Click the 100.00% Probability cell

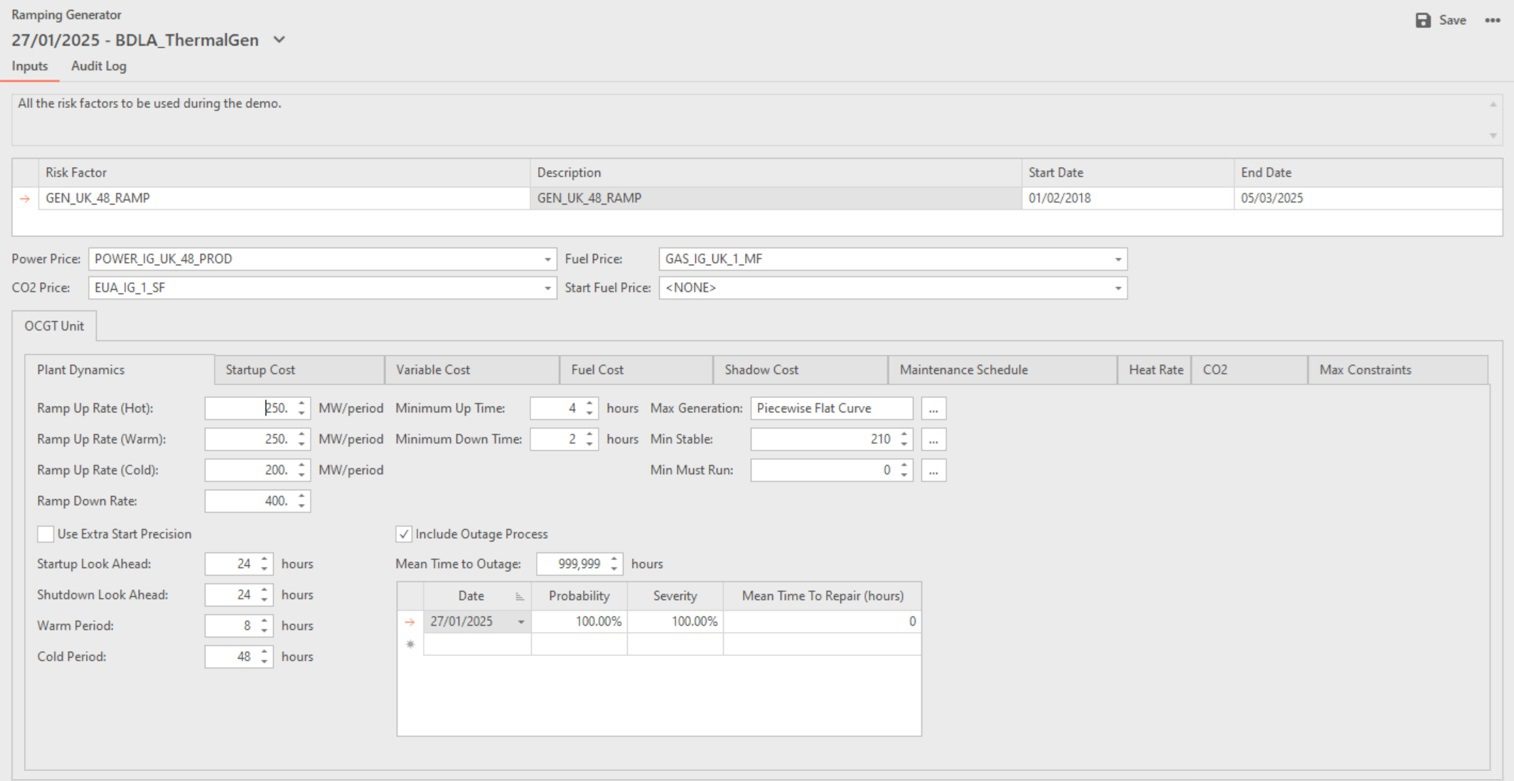579,622
